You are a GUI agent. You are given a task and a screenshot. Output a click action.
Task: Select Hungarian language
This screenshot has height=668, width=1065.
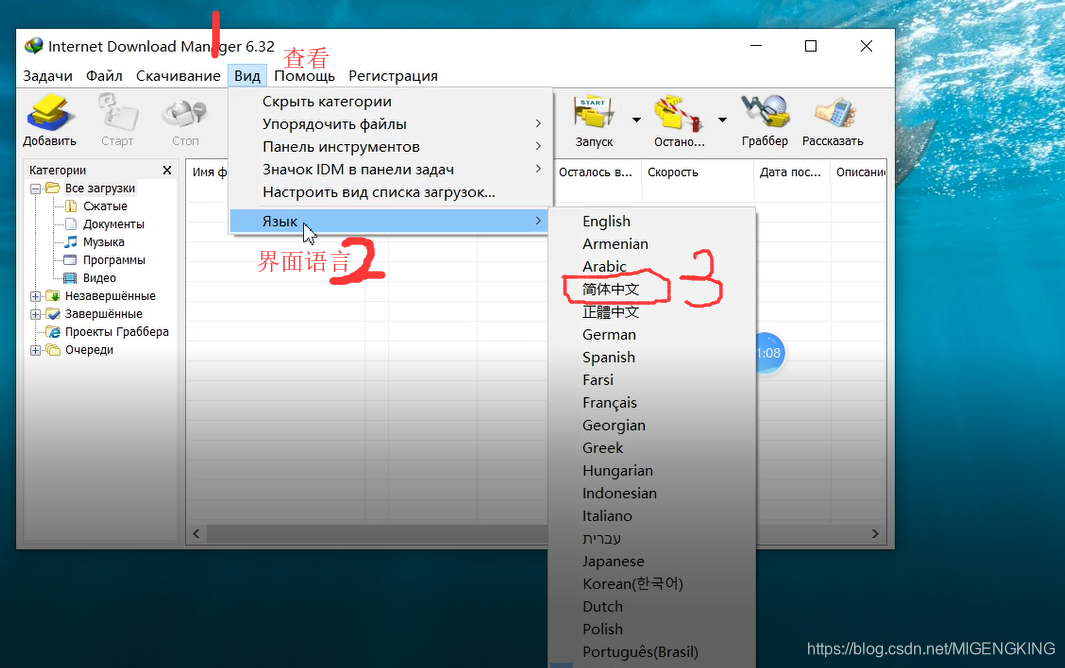point(617,471)
